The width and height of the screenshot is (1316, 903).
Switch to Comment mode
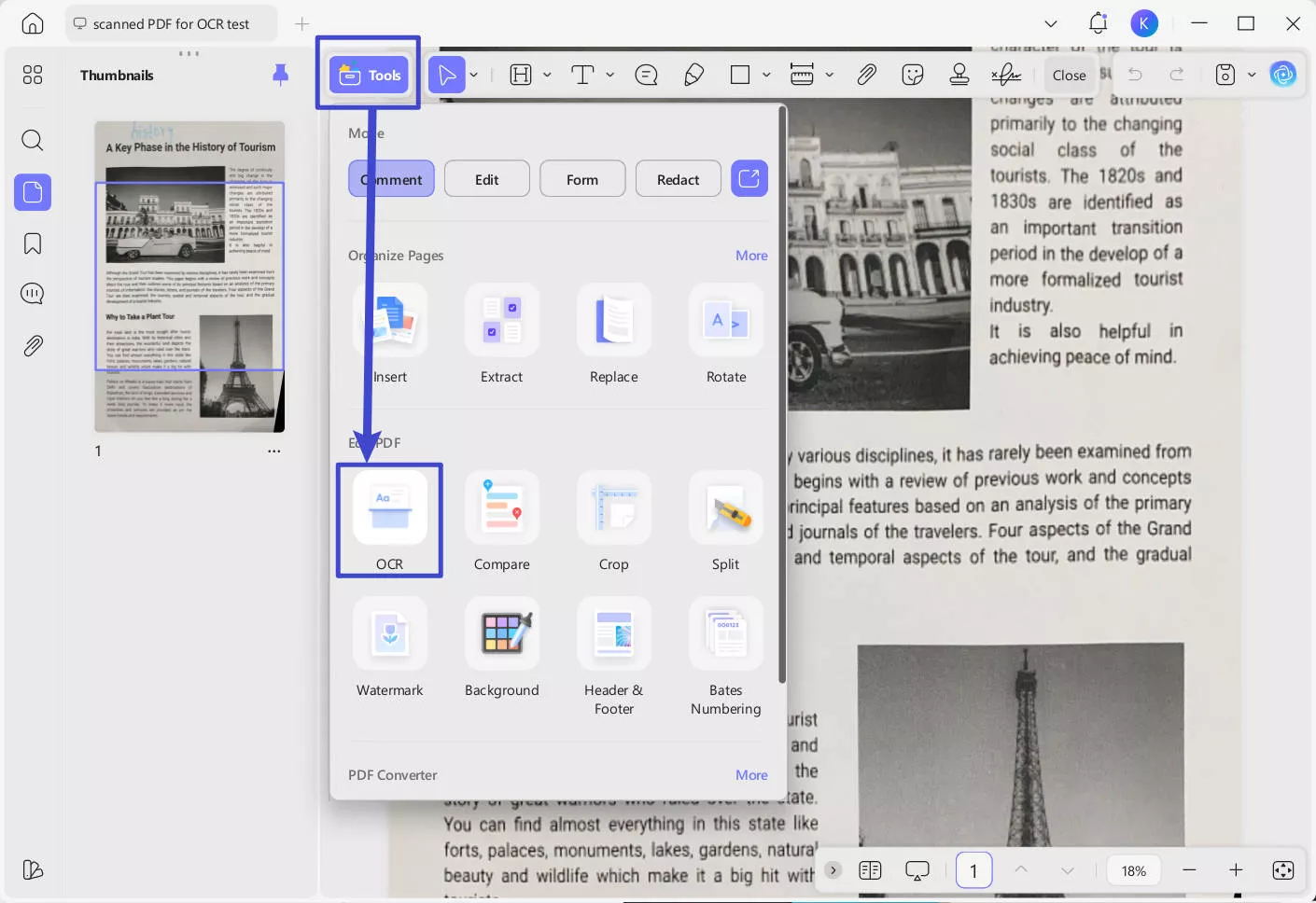[x=391, y=179]
